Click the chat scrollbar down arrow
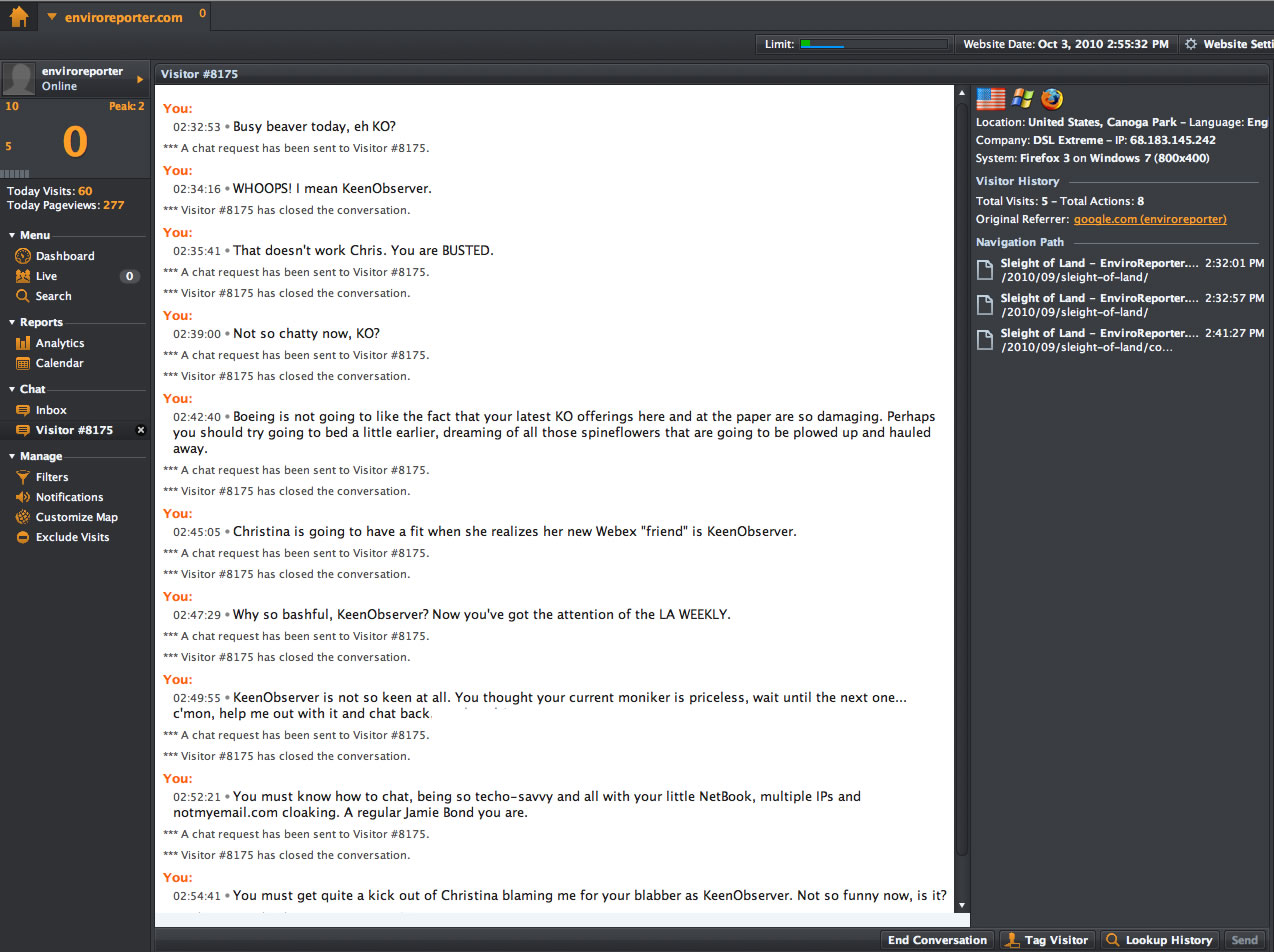The image size is (1274, 952). [962, 905]
